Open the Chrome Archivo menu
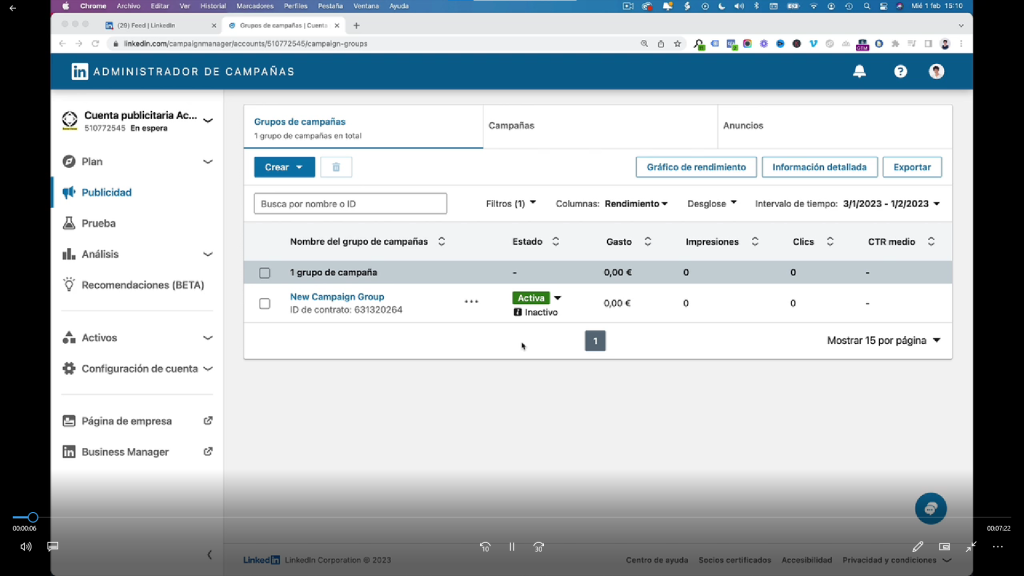Image resolution: width=1024 pixels, height=576 pixels. pos(129,6)
